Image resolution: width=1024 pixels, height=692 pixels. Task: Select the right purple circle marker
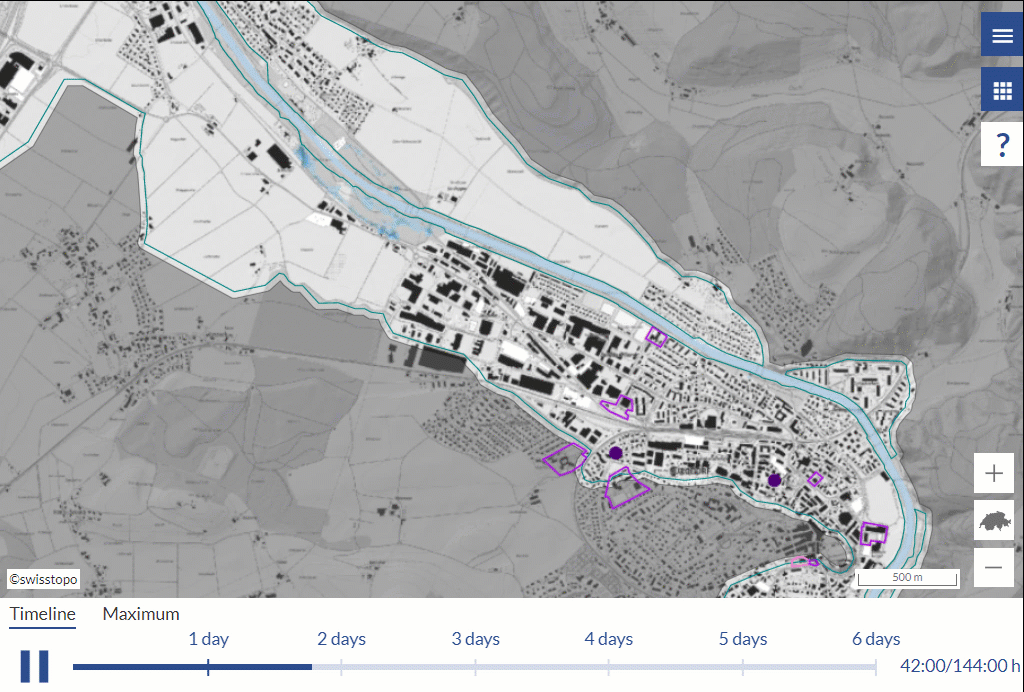pos(774,481)
